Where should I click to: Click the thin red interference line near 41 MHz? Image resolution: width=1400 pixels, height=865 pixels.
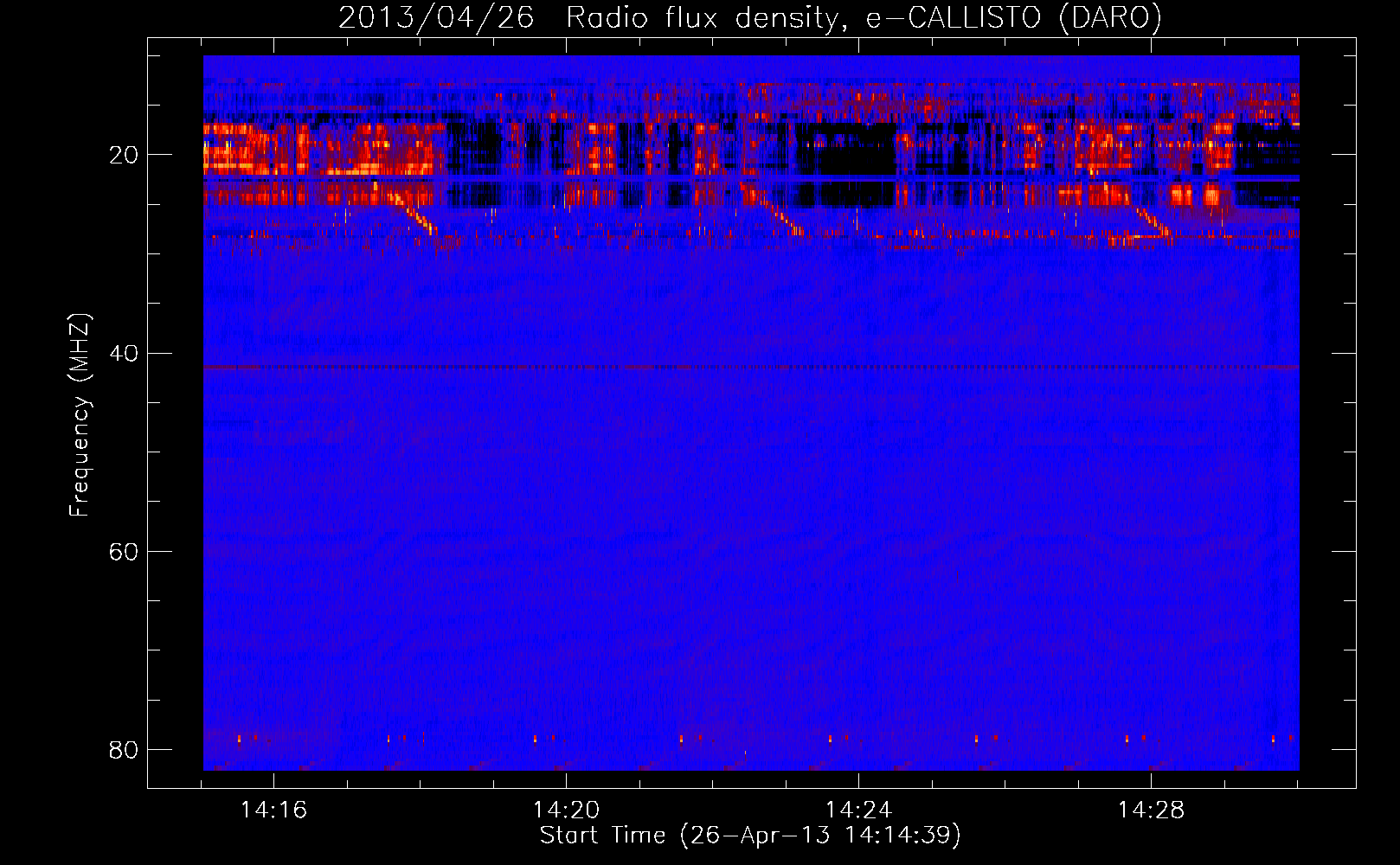pyautogui.click(x=751, y=367)
